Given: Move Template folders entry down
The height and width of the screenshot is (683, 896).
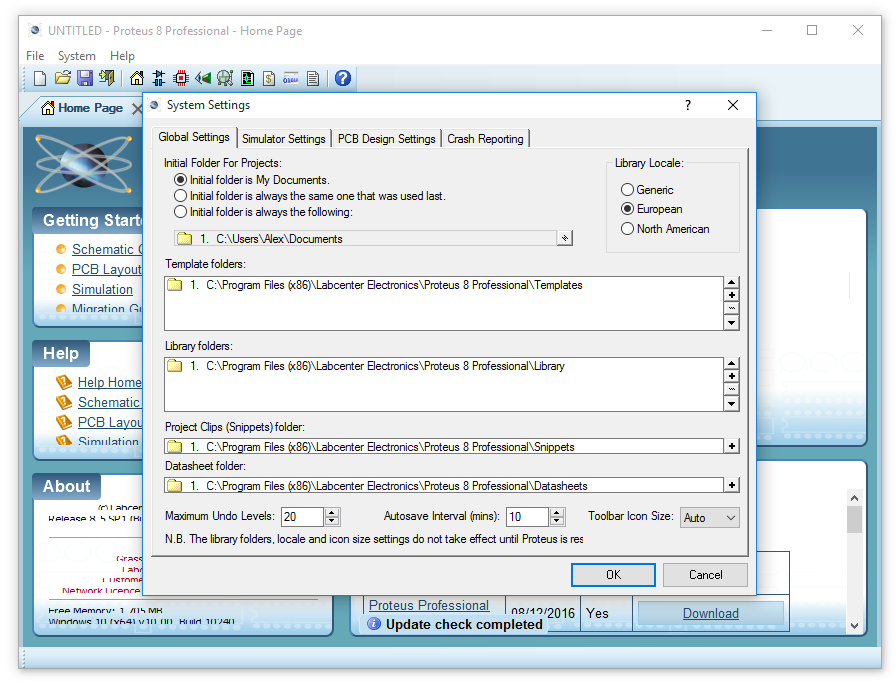Looking at the screenshot, I should pos(731,323).
